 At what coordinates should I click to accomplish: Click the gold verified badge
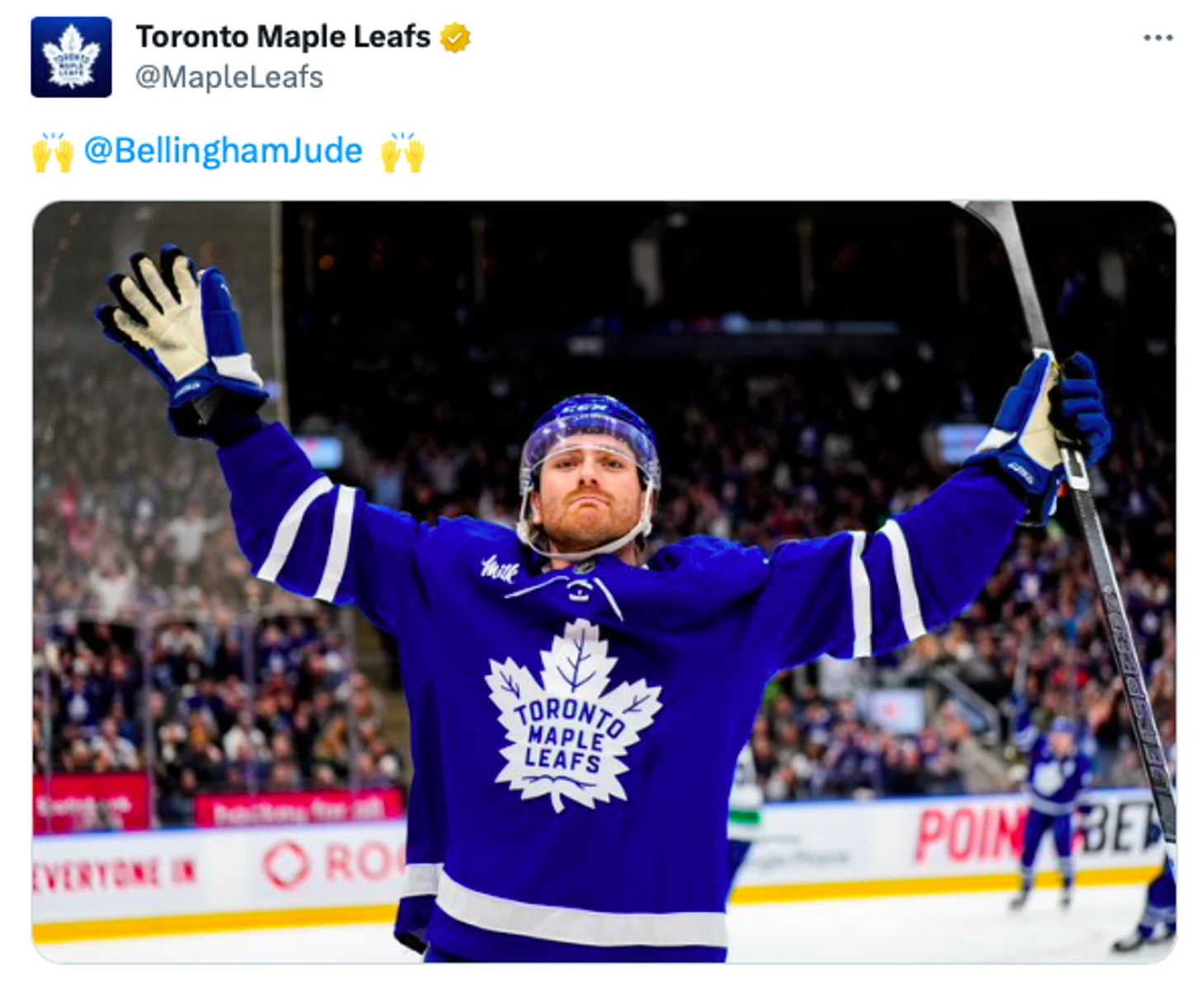tap(455, 38)
